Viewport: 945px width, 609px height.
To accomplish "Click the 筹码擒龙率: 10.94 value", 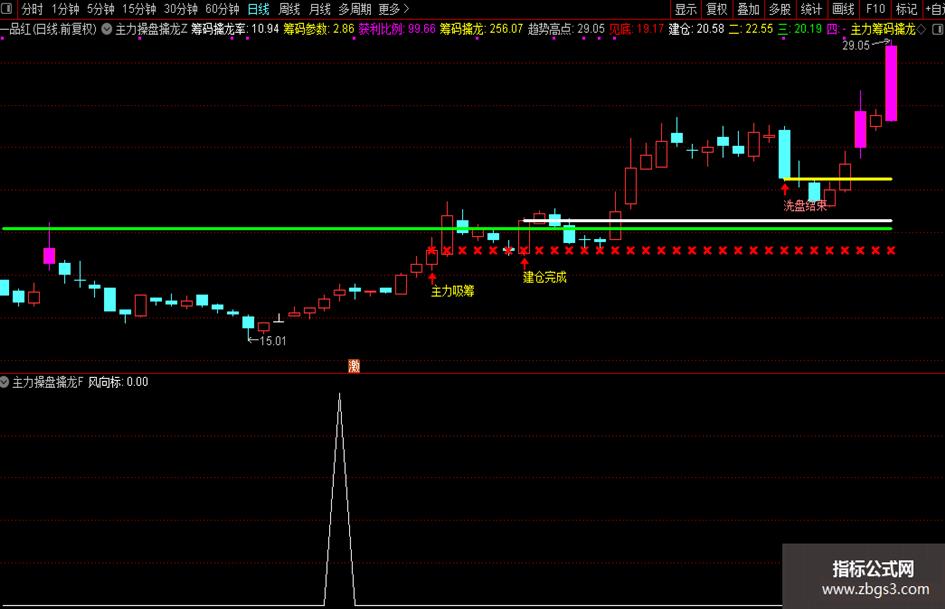I will tap(235, 28).
